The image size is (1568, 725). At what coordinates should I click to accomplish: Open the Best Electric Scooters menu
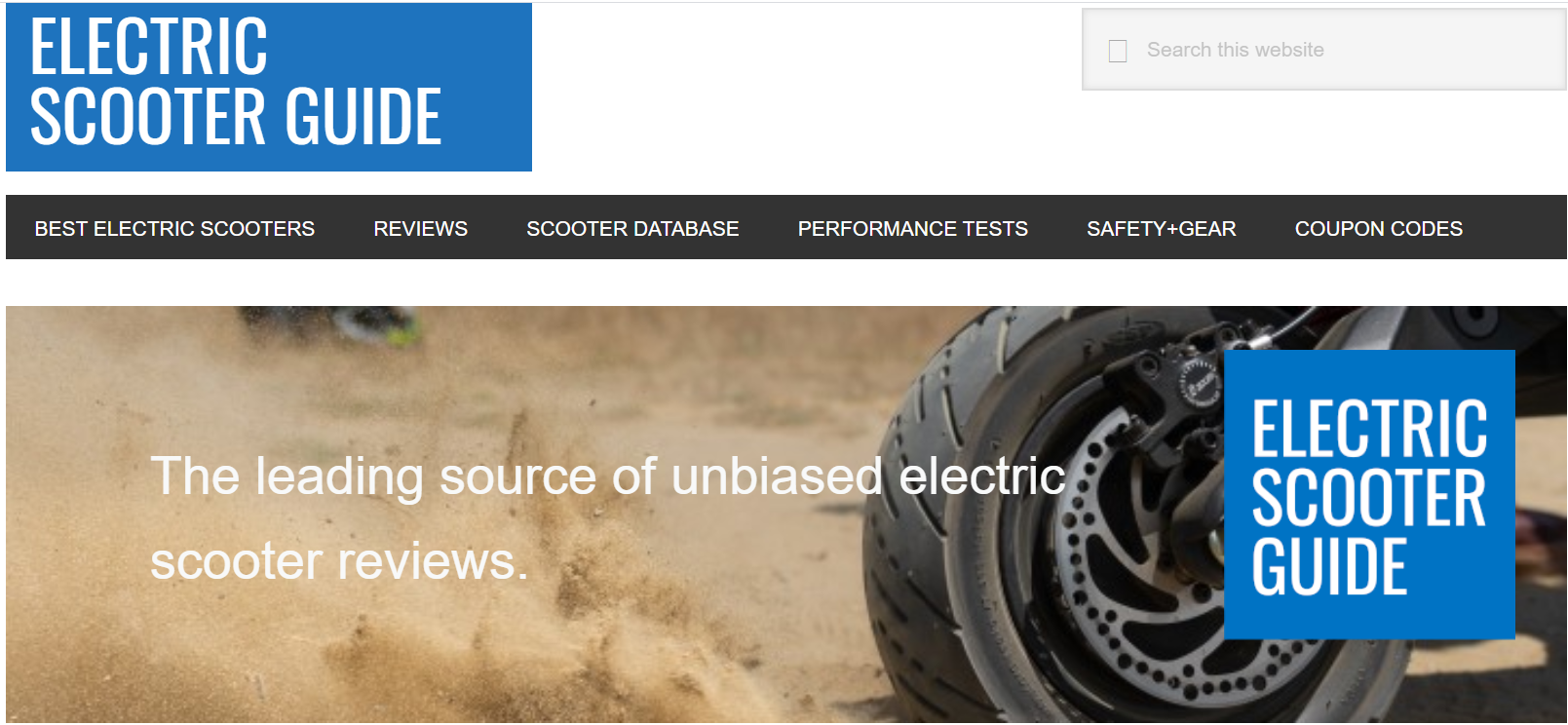(174, 228)
